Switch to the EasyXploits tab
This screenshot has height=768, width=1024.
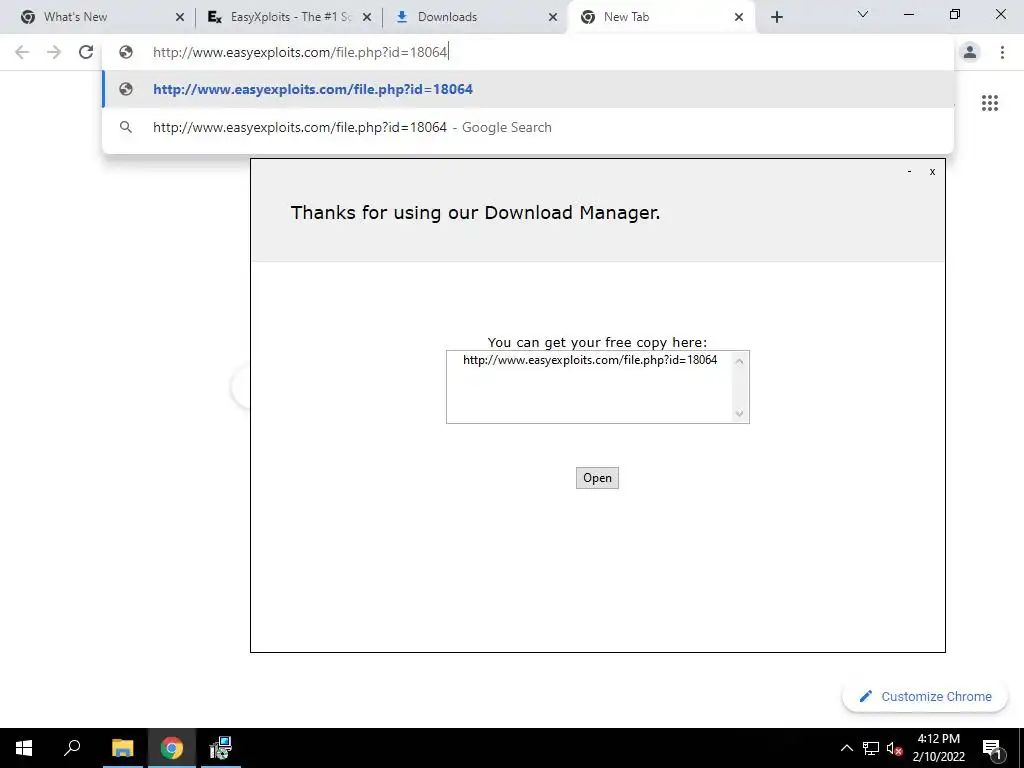click(287, 17)
